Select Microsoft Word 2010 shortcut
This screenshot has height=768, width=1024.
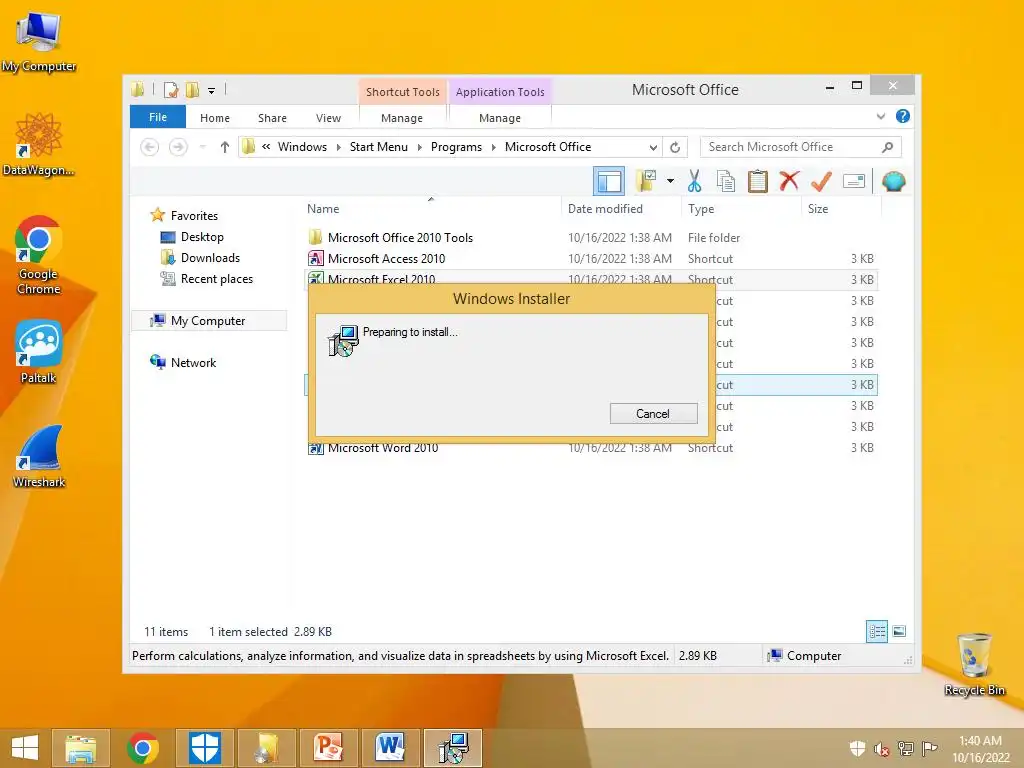(383, 448)
